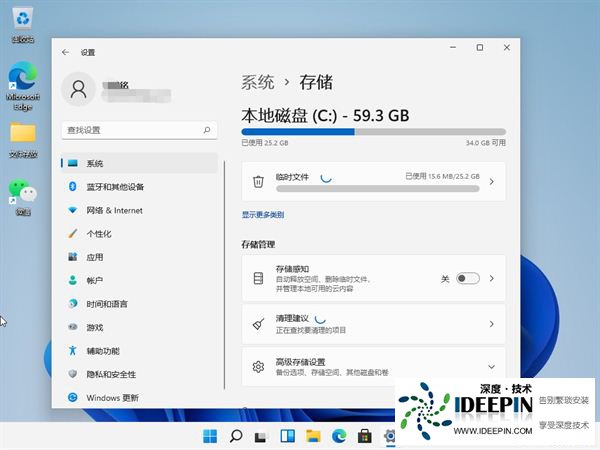Open File Explorer from the taskbar

(313, 436)
